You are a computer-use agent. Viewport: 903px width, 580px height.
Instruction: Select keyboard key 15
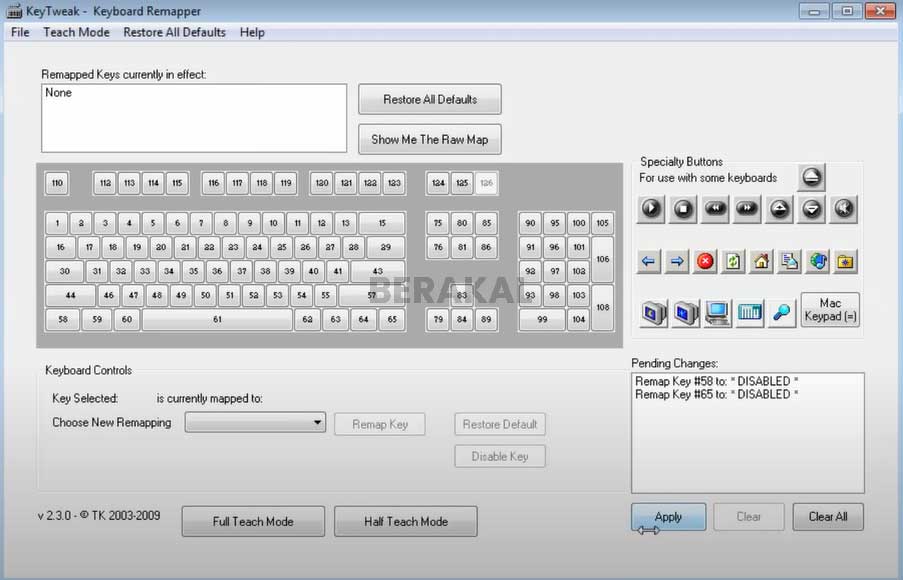[x=382, y=223]
